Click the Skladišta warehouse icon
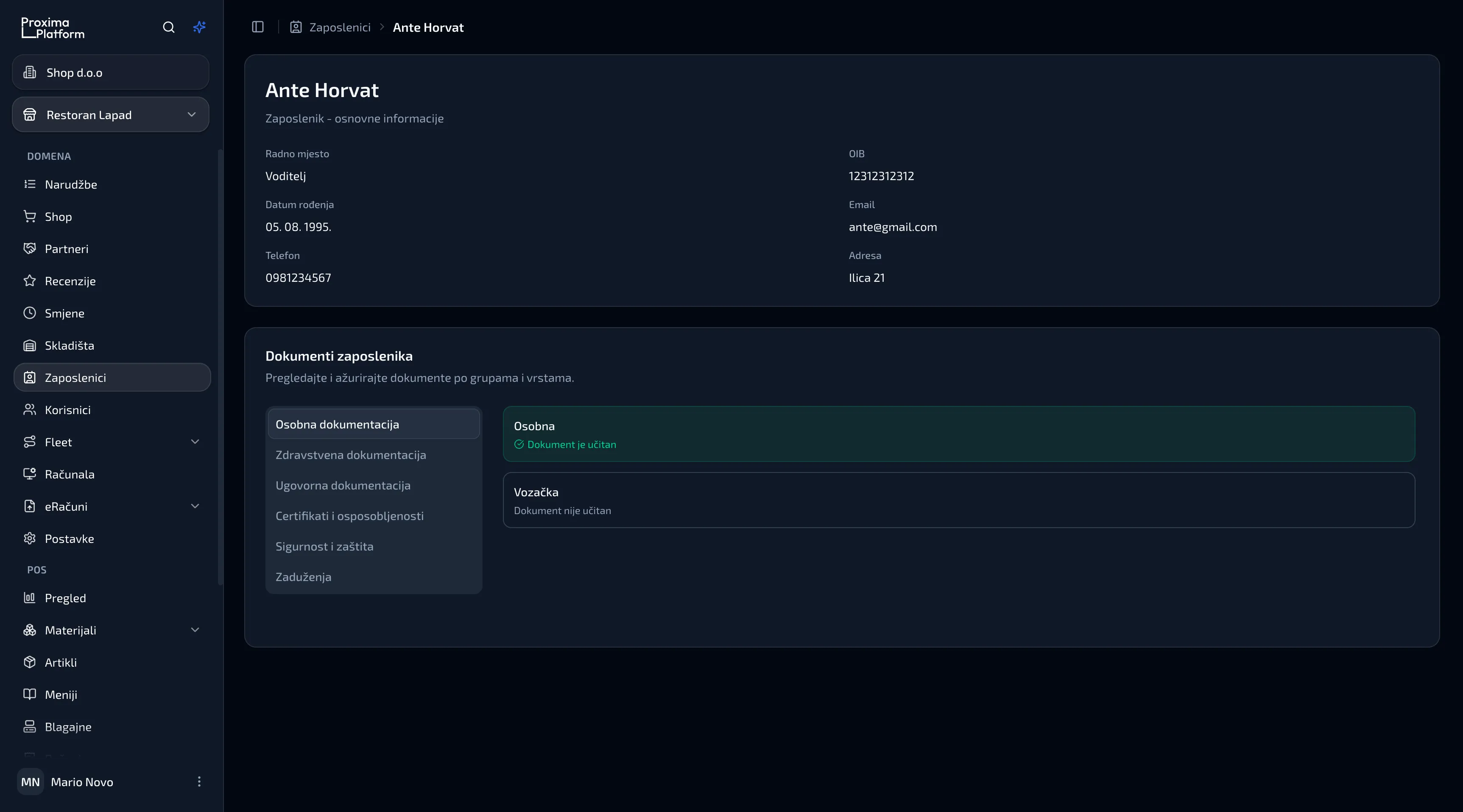This screenshot has height=812, width=1463. 30,345
